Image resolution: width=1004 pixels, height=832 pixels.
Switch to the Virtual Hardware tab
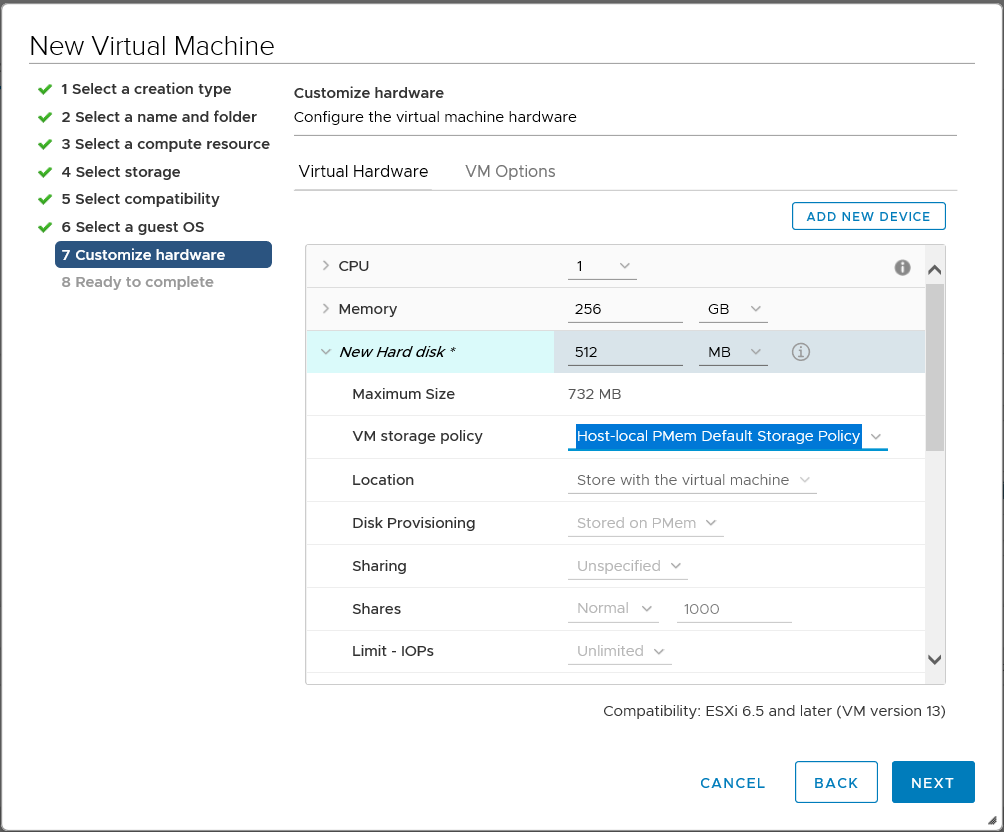363,172
